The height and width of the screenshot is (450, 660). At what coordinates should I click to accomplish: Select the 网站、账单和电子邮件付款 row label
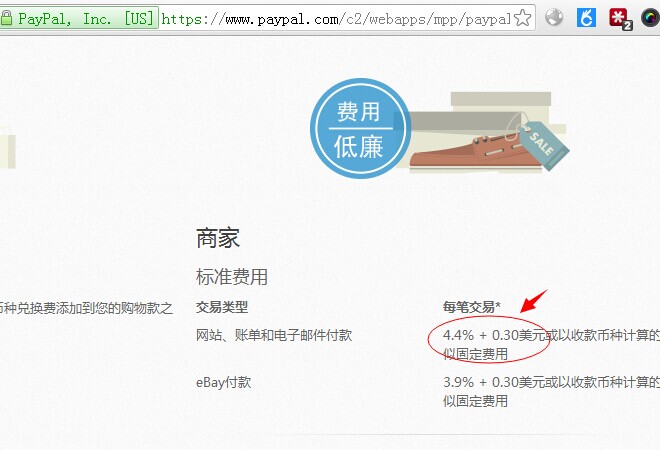click(274, 335)
